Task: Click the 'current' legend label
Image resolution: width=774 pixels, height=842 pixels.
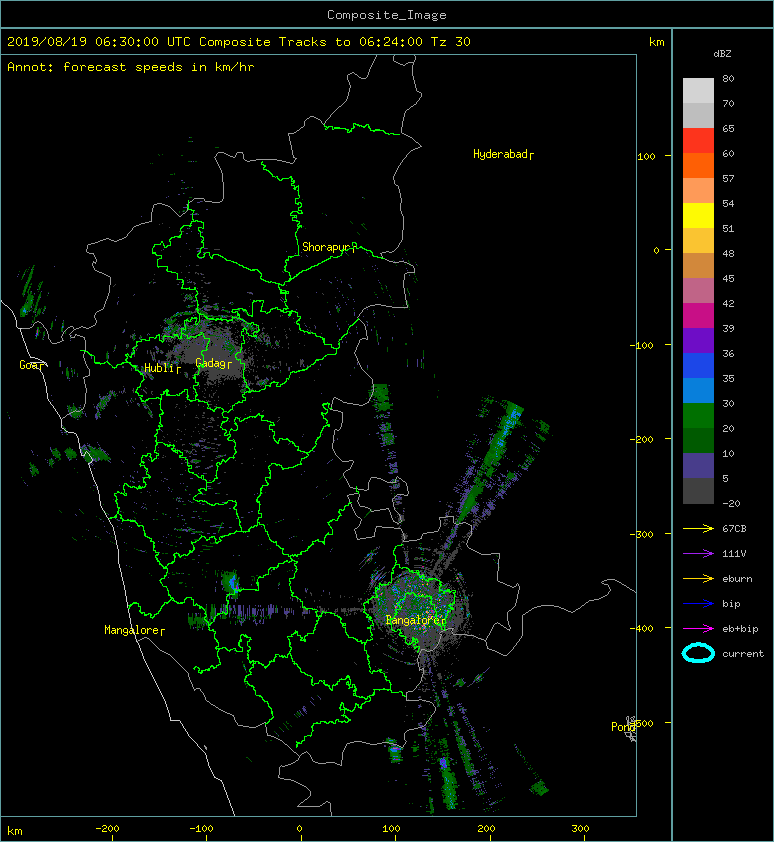Action: 743,654
